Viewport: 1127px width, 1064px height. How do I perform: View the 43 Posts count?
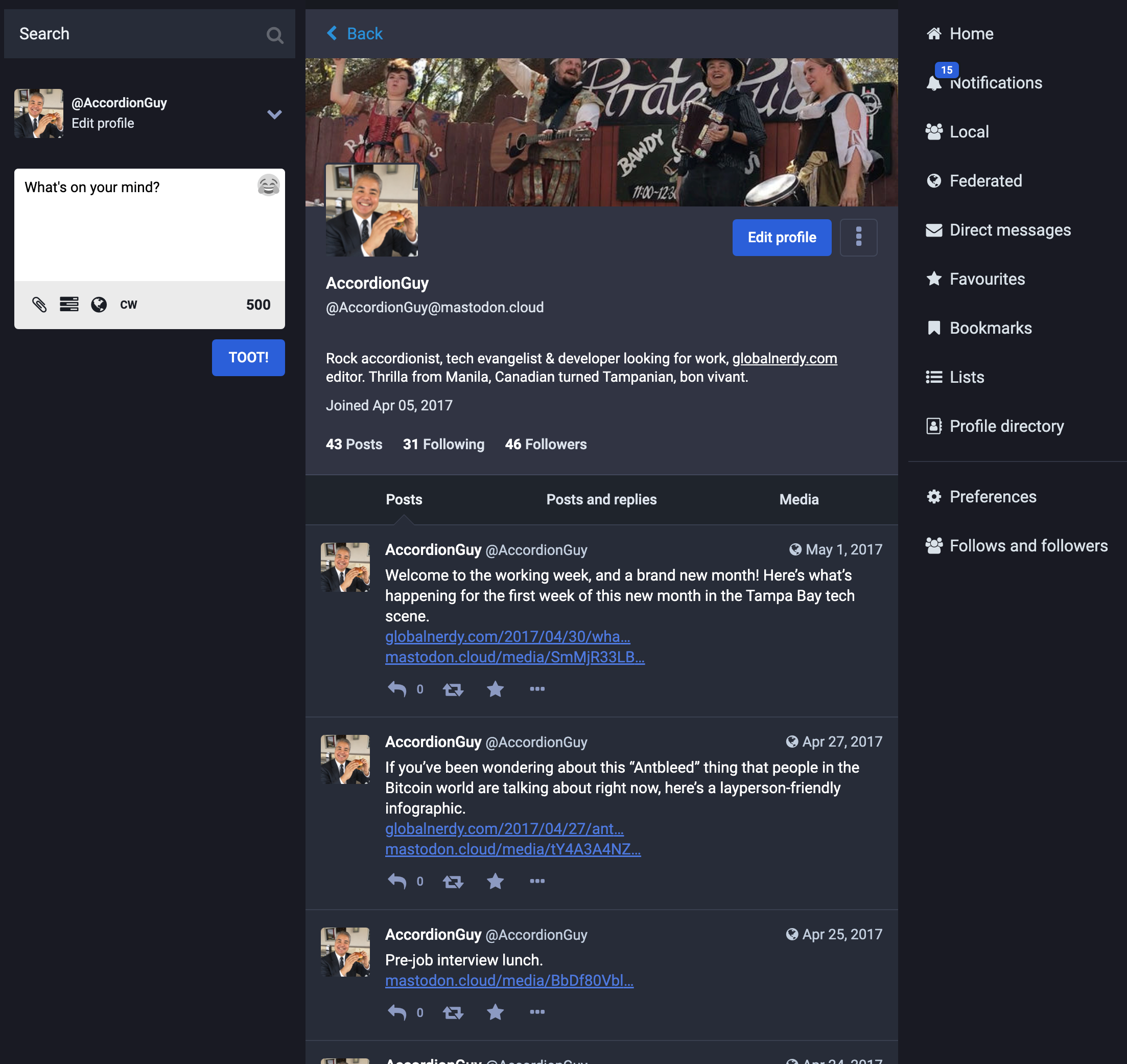click(x=354, y=444)
